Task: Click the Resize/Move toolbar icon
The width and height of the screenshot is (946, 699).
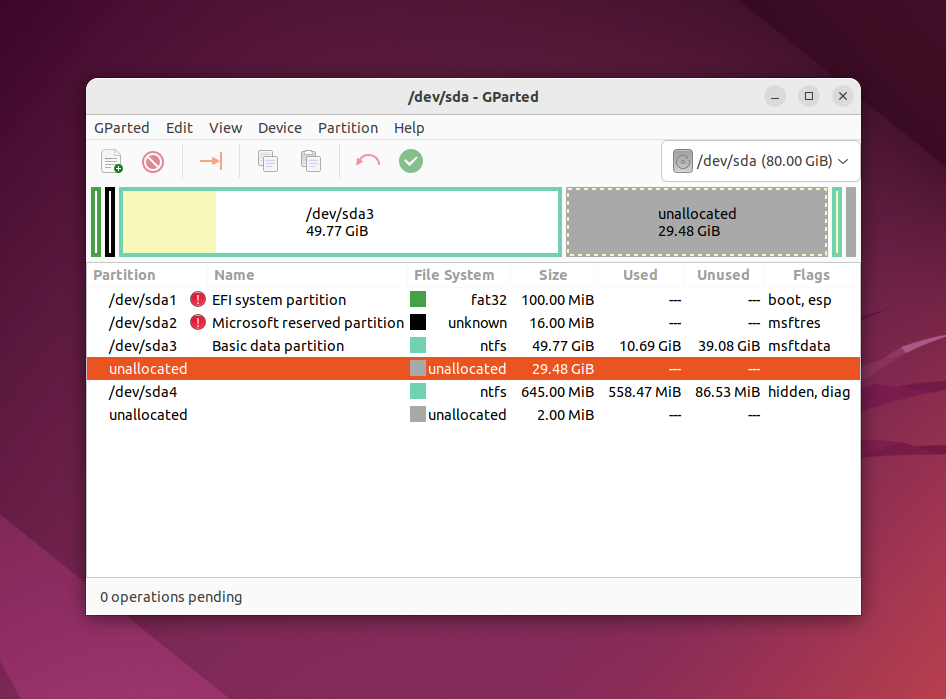Action: click(x=211, y=161)
